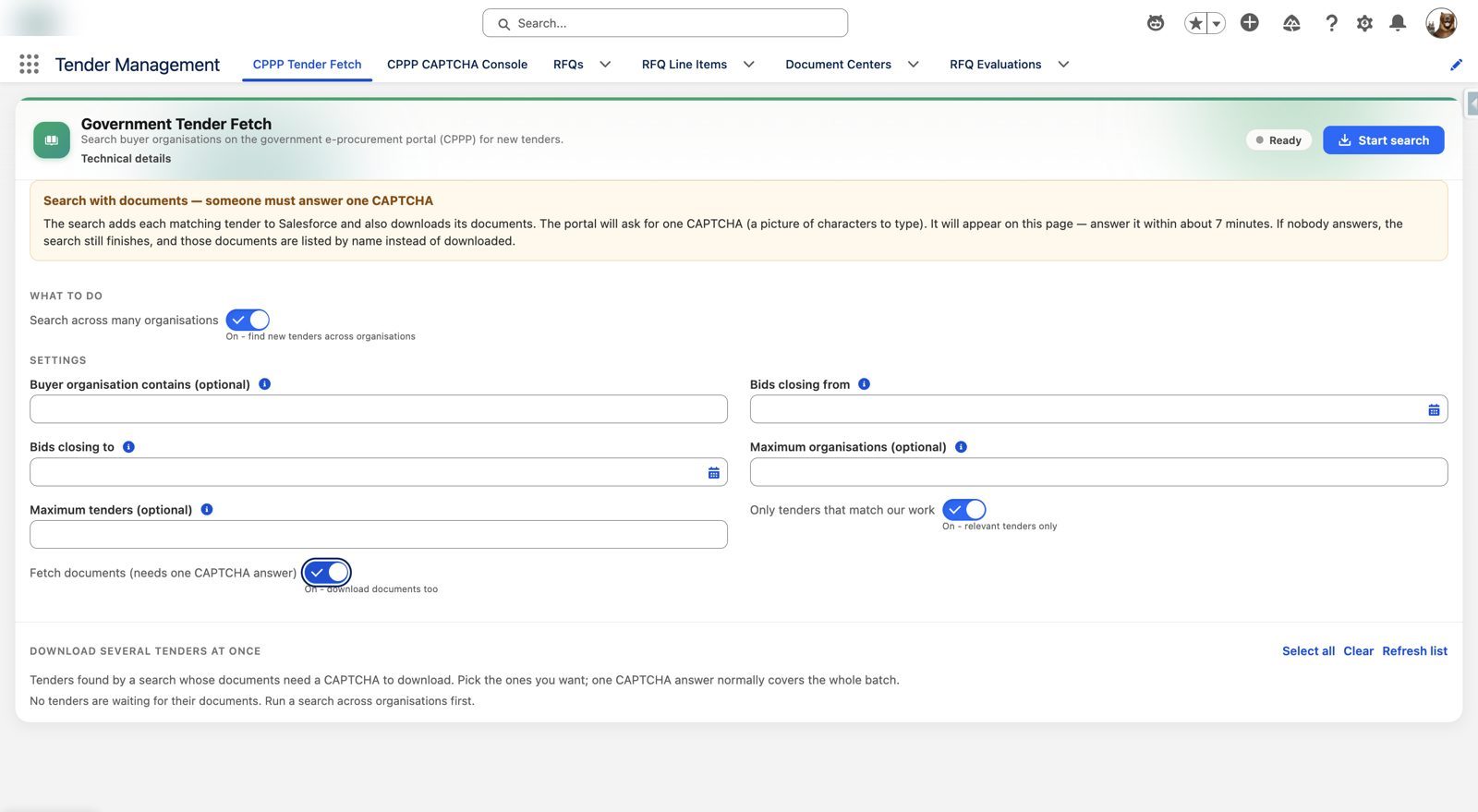Screen dimensions: 1478x812
Task: Click the Select all link
Action: tap(1308, 651)
